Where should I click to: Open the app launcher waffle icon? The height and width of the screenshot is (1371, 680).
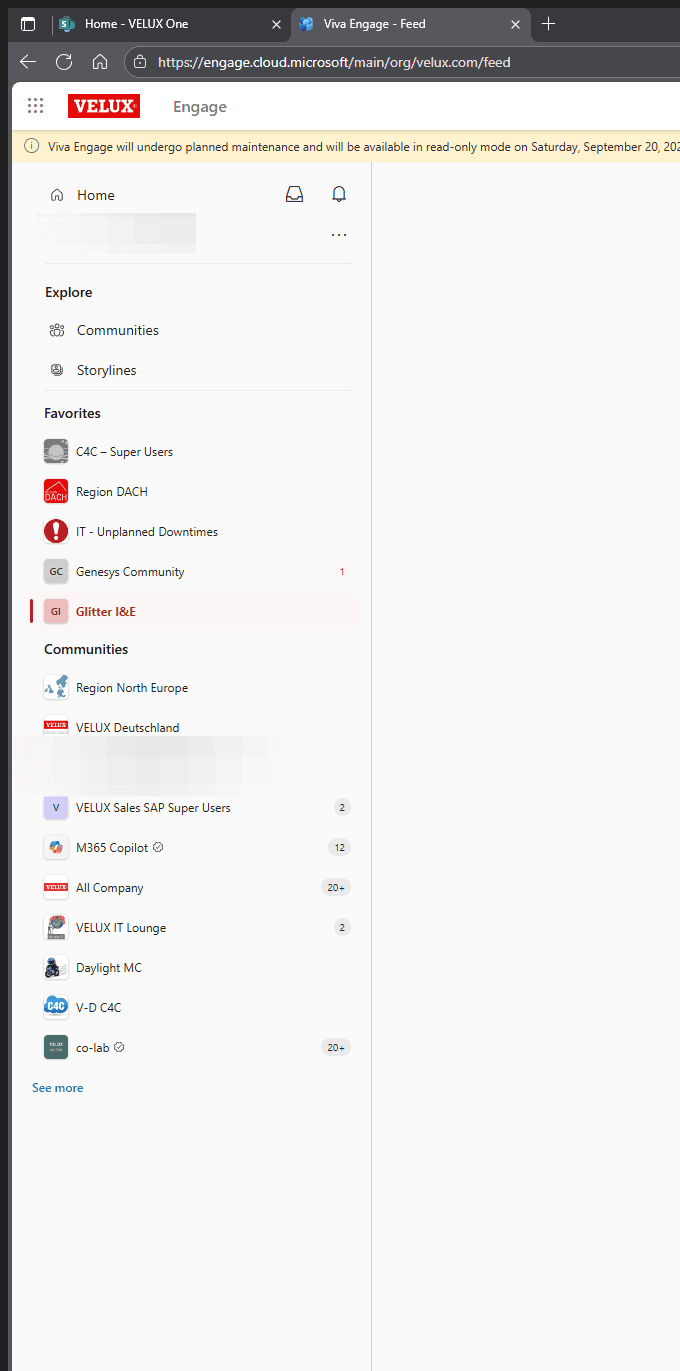tap(36, 106)
